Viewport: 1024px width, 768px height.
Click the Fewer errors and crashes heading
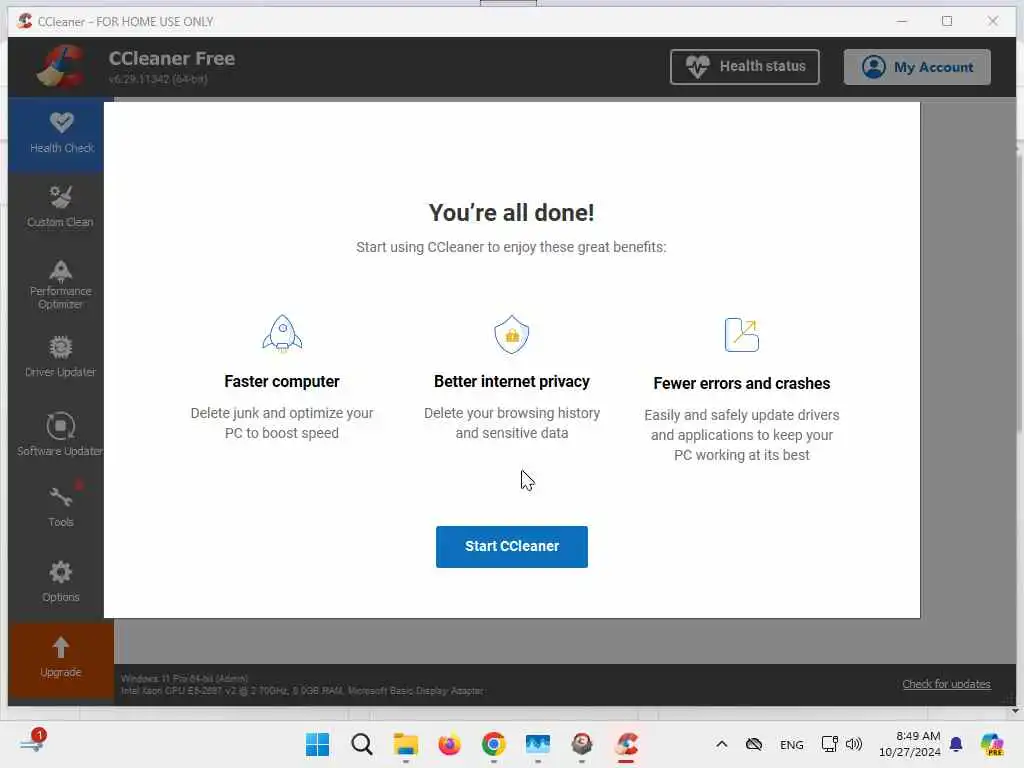(742, 383)
